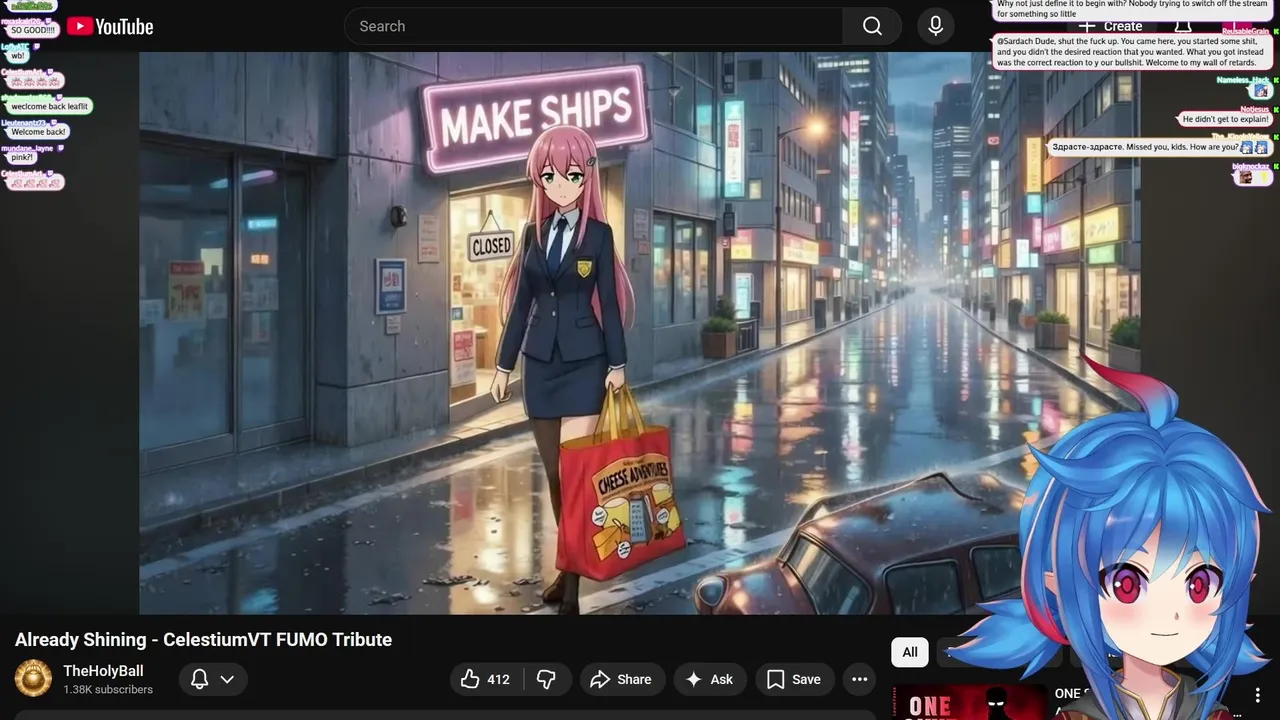The image size is (1280, 720).
Task: Click chat message He didn't get to explain!
Action: (1225, 119)
